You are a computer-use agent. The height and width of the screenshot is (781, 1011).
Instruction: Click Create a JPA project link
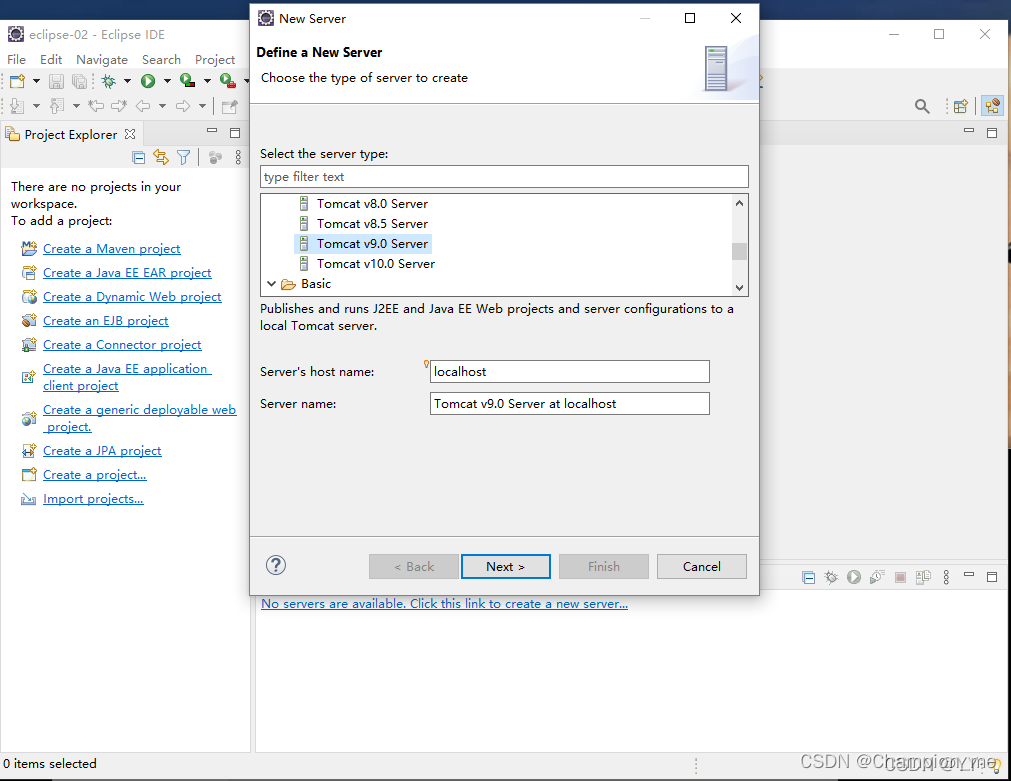click(102, 451)
